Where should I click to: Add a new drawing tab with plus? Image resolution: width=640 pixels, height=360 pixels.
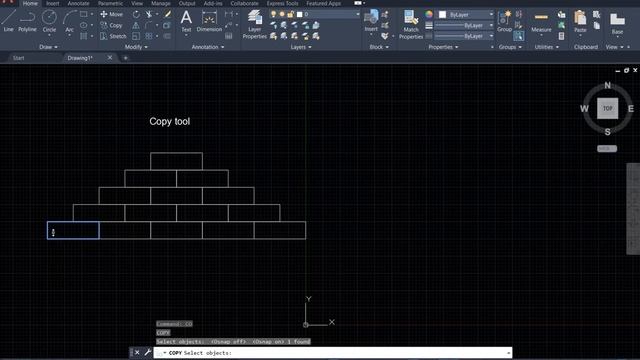(125, 58)
